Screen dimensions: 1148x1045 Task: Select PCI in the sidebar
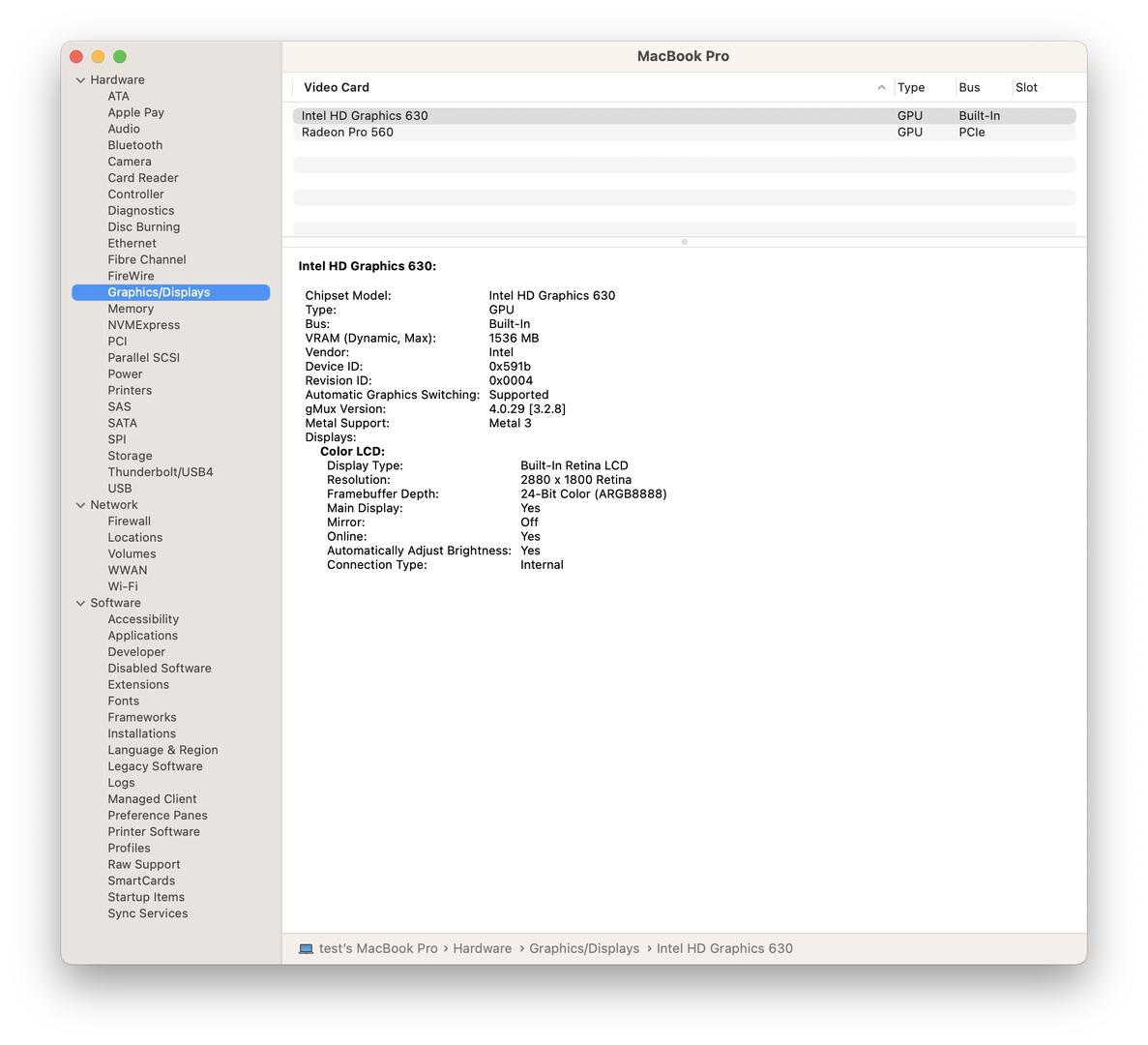(x=117, y=342)
